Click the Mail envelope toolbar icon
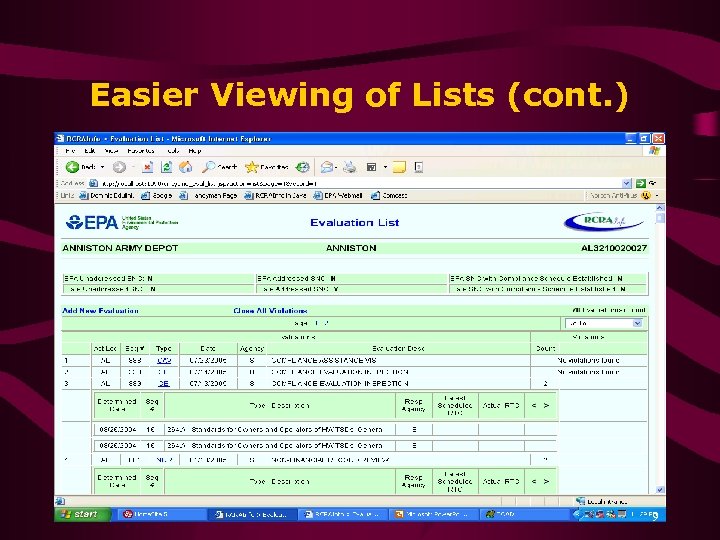 tap(326, 167)
